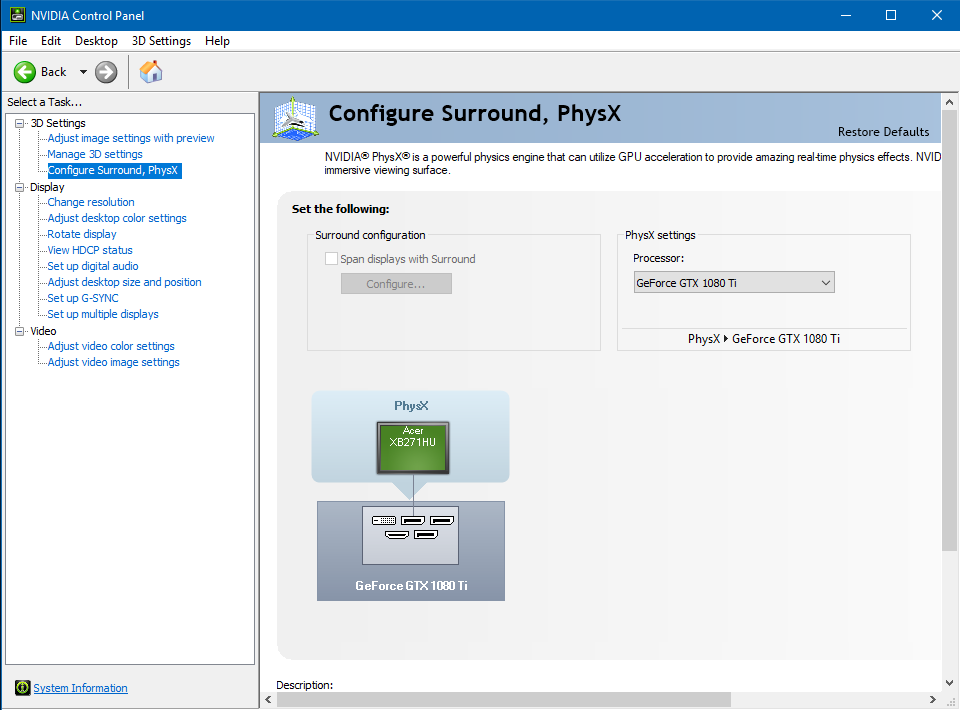
Task: Open the Back history dropdown arrow
Action: (x=83, y=72)
